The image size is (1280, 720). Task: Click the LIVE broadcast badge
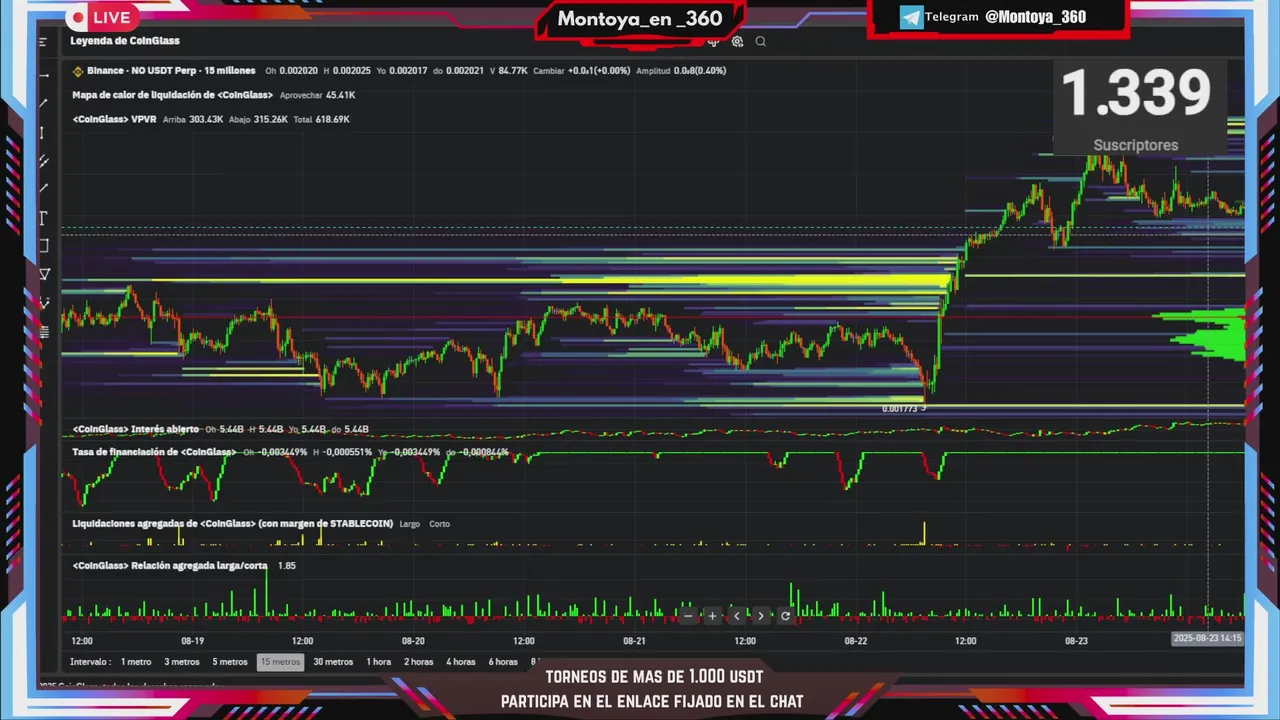pos(101,17)
